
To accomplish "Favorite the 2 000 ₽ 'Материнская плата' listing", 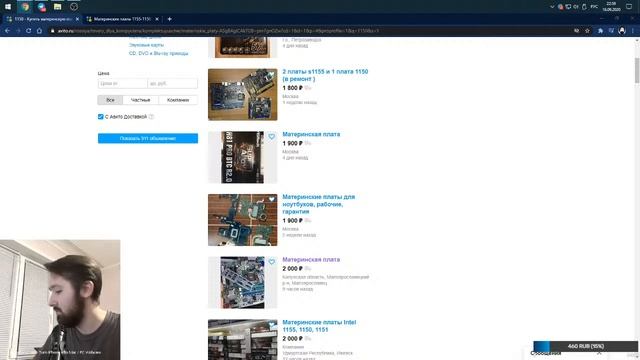I will click(x=272, y=262).
